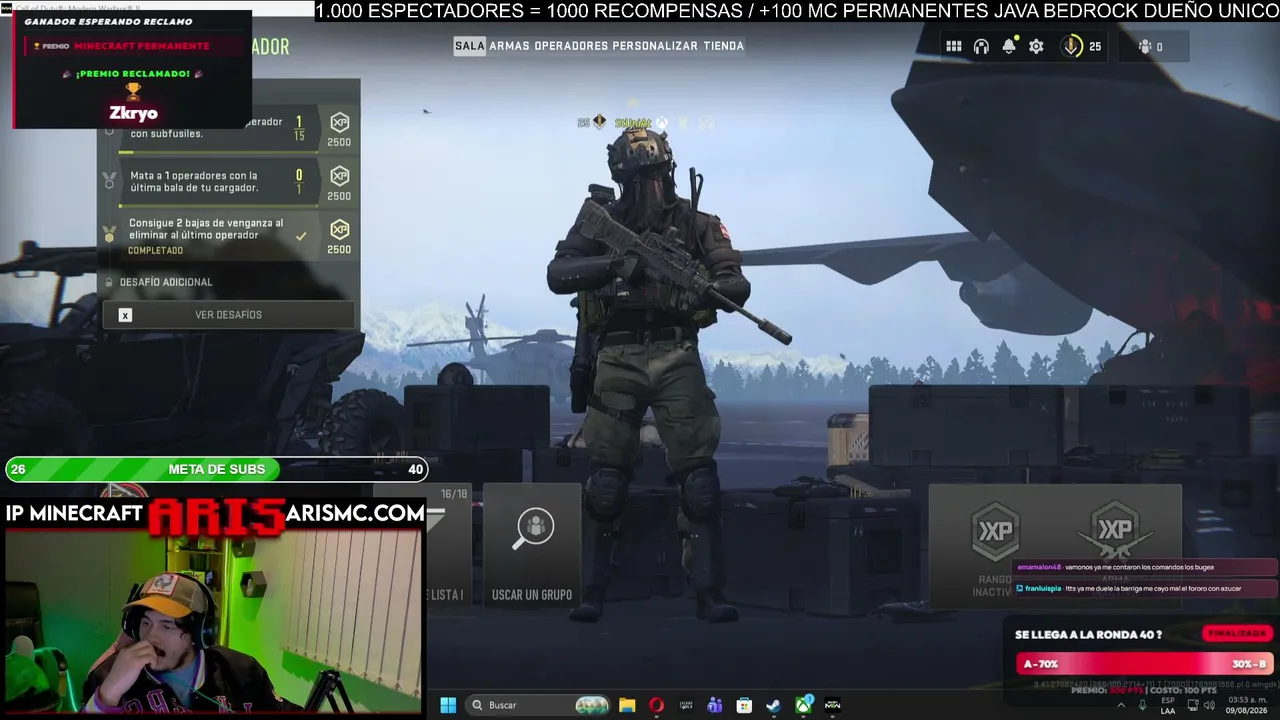This screenshot has width=1280, height=720.
Task: Click the battle pass token icon showing 25
Action: (x=1072, y=46)
